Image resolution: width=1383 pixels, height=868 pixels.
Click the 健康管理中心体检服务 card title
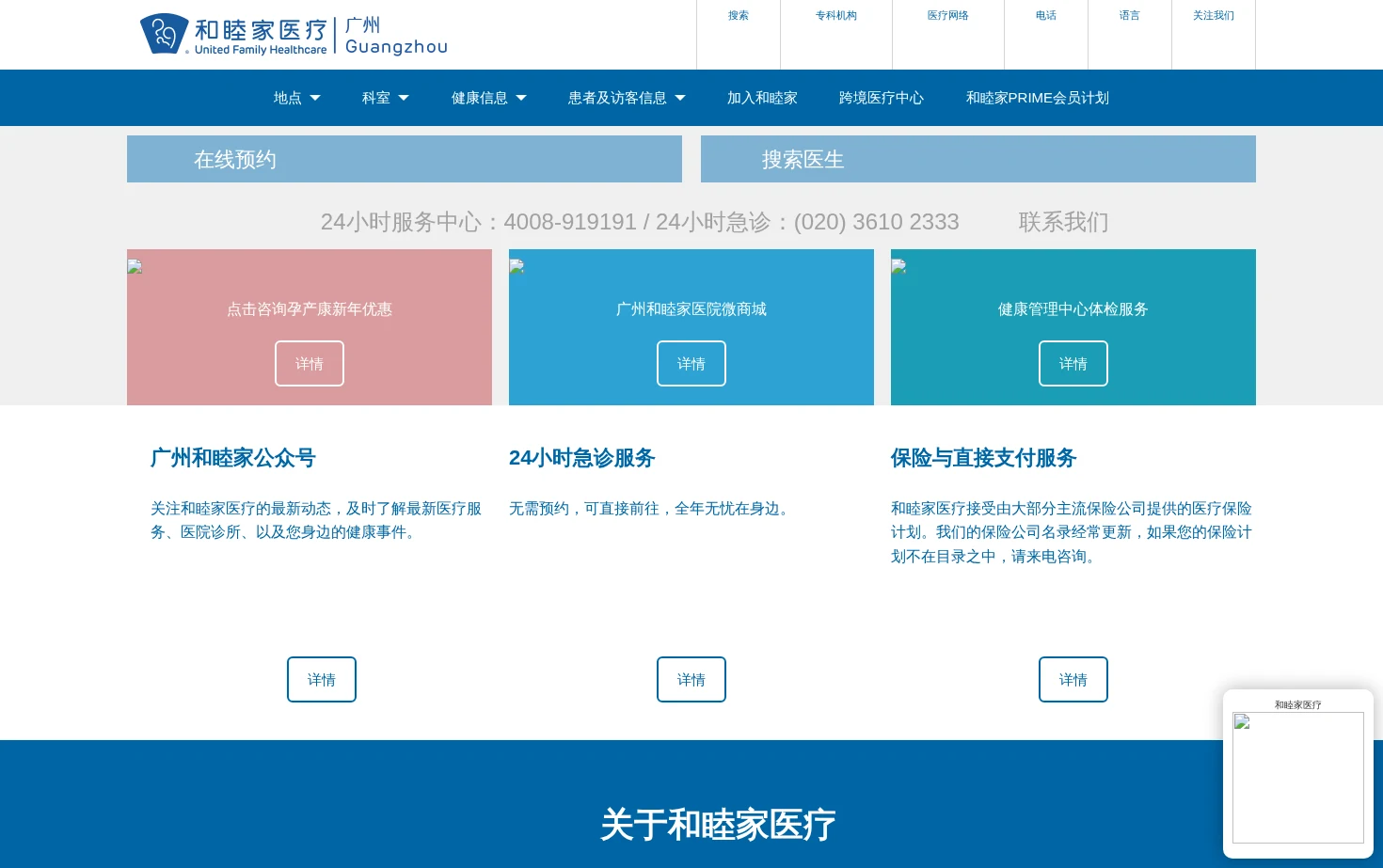tap(1073, 309)
